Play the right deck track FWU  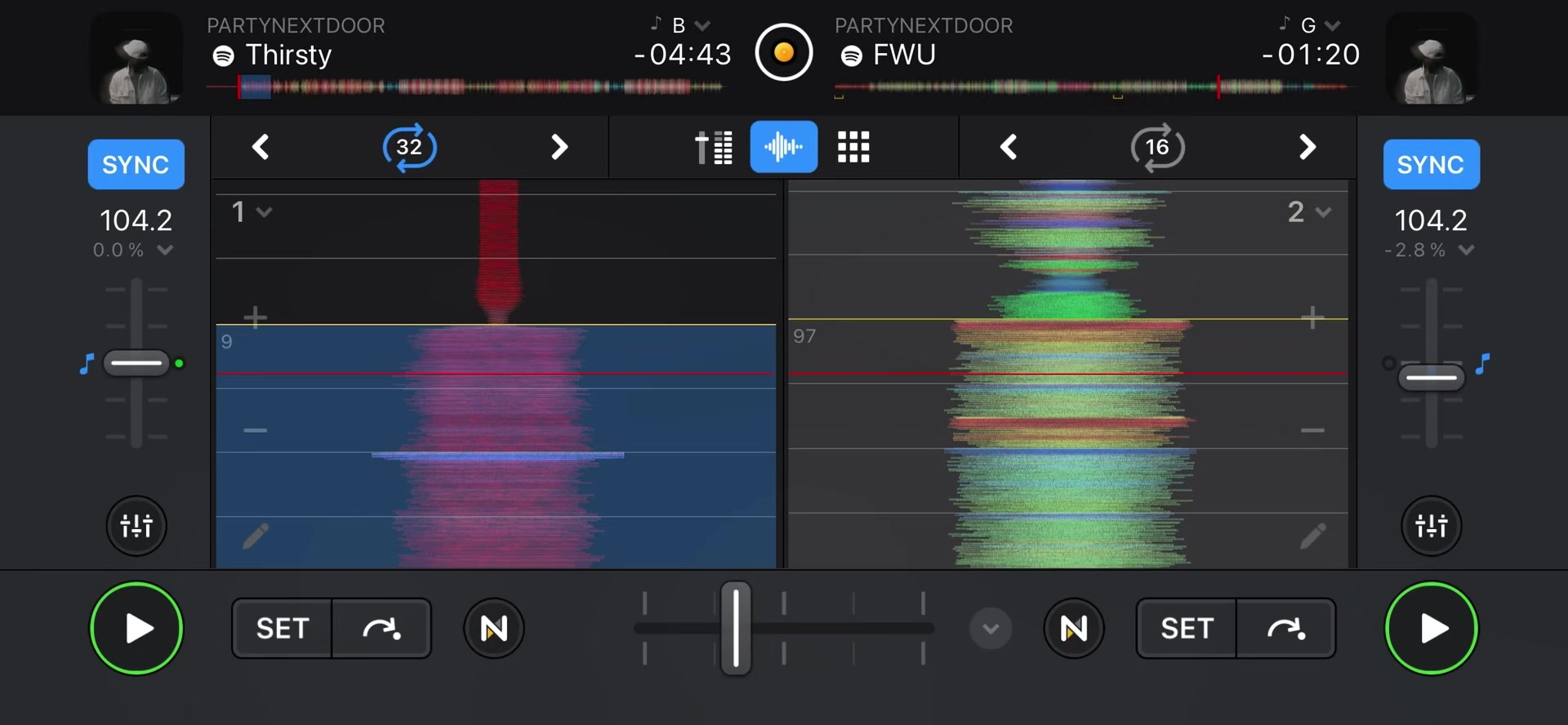(x=1431, y=629)
